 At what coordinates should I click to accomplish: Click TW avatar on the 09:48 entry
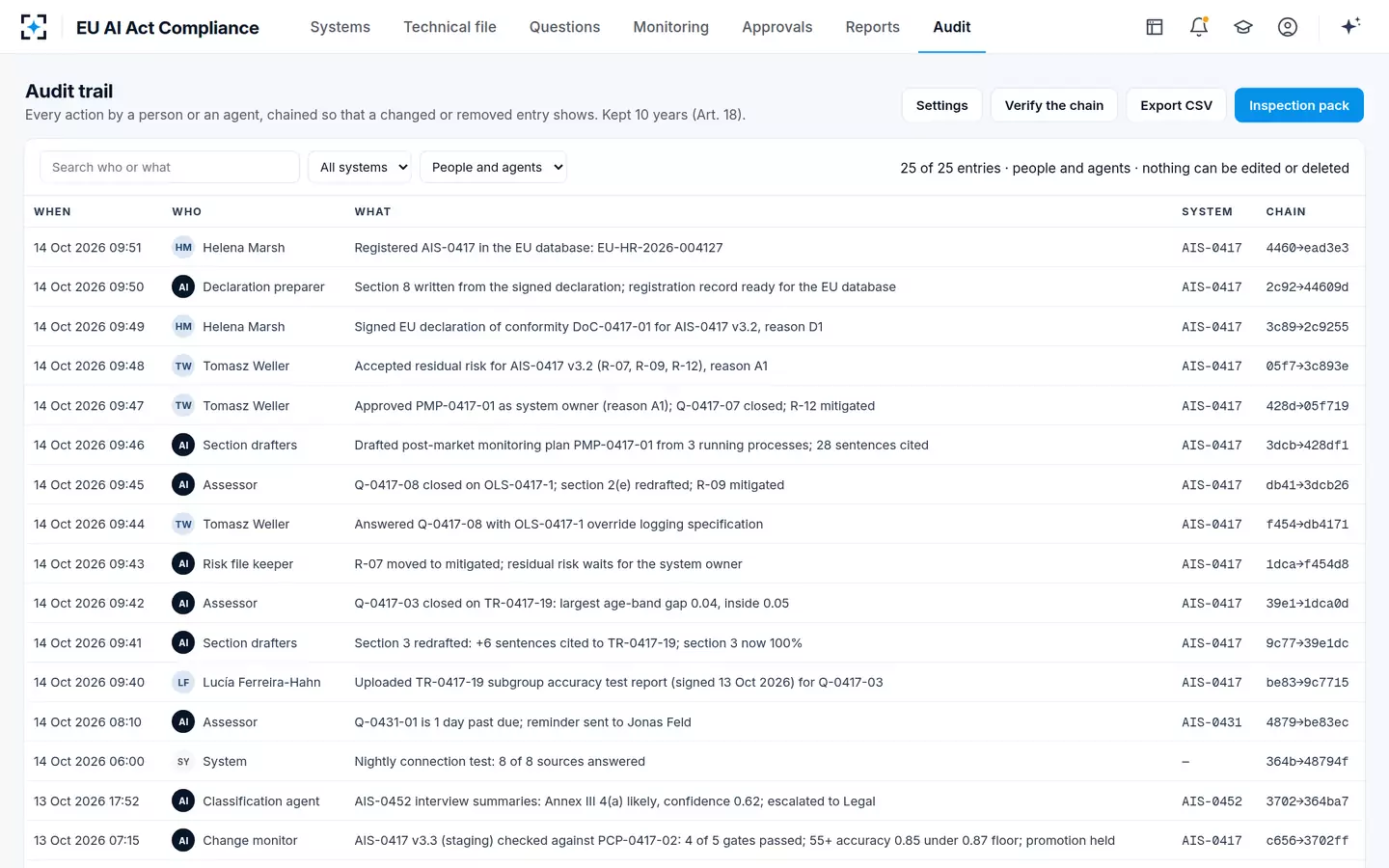183,366
